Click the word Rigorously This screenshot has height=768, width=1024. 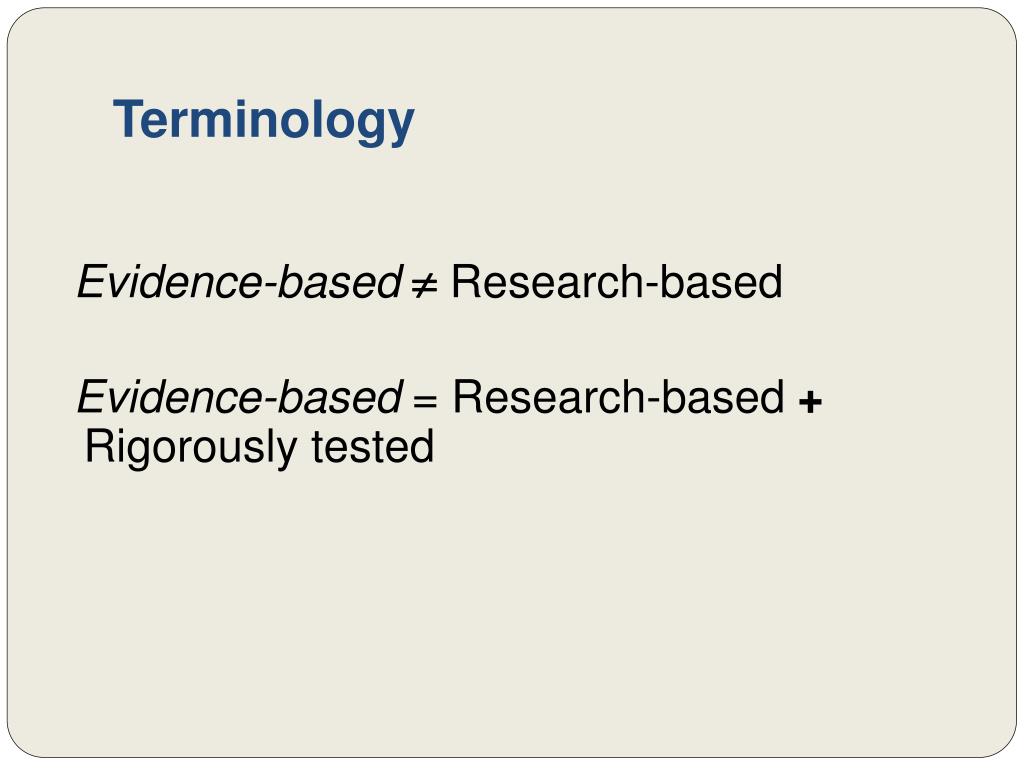pyautogui.click(x=191, y=448)
